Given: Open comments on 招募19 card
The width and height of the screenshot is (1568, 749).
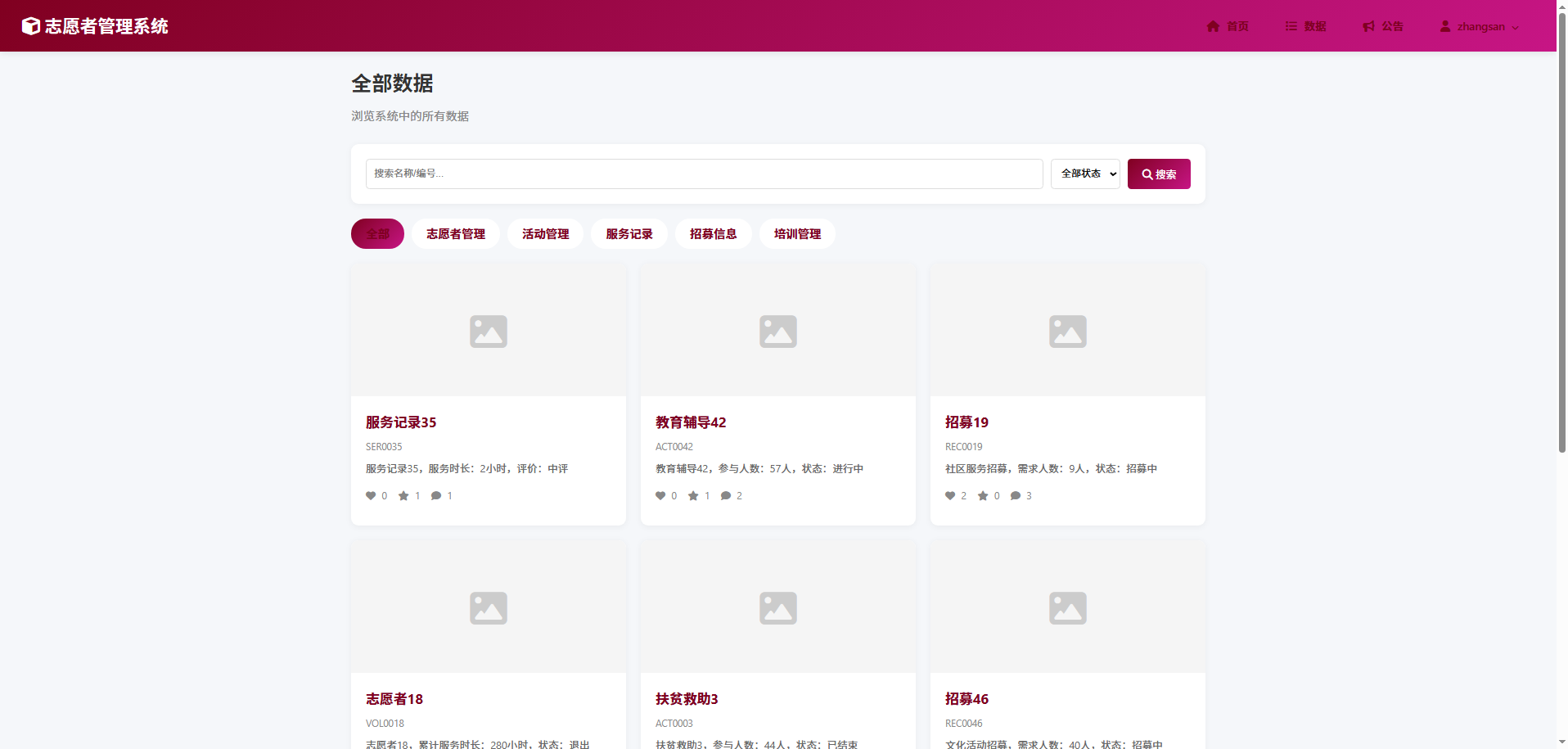Looking at the screenshot, I should [1016, 495].
